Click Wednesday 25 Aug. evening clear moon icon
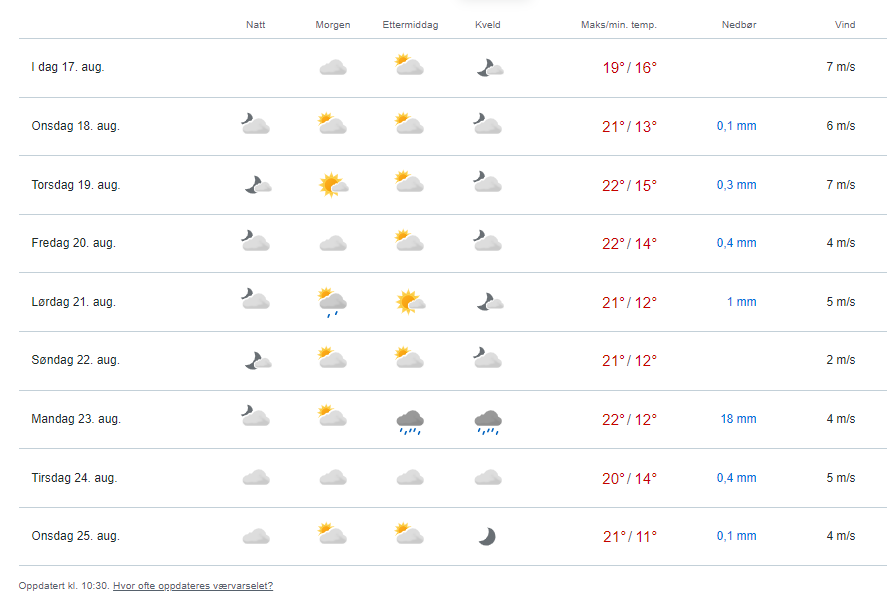Image resolution: width=887 pixels, height=601 pixels. click(x=487, y=536)
